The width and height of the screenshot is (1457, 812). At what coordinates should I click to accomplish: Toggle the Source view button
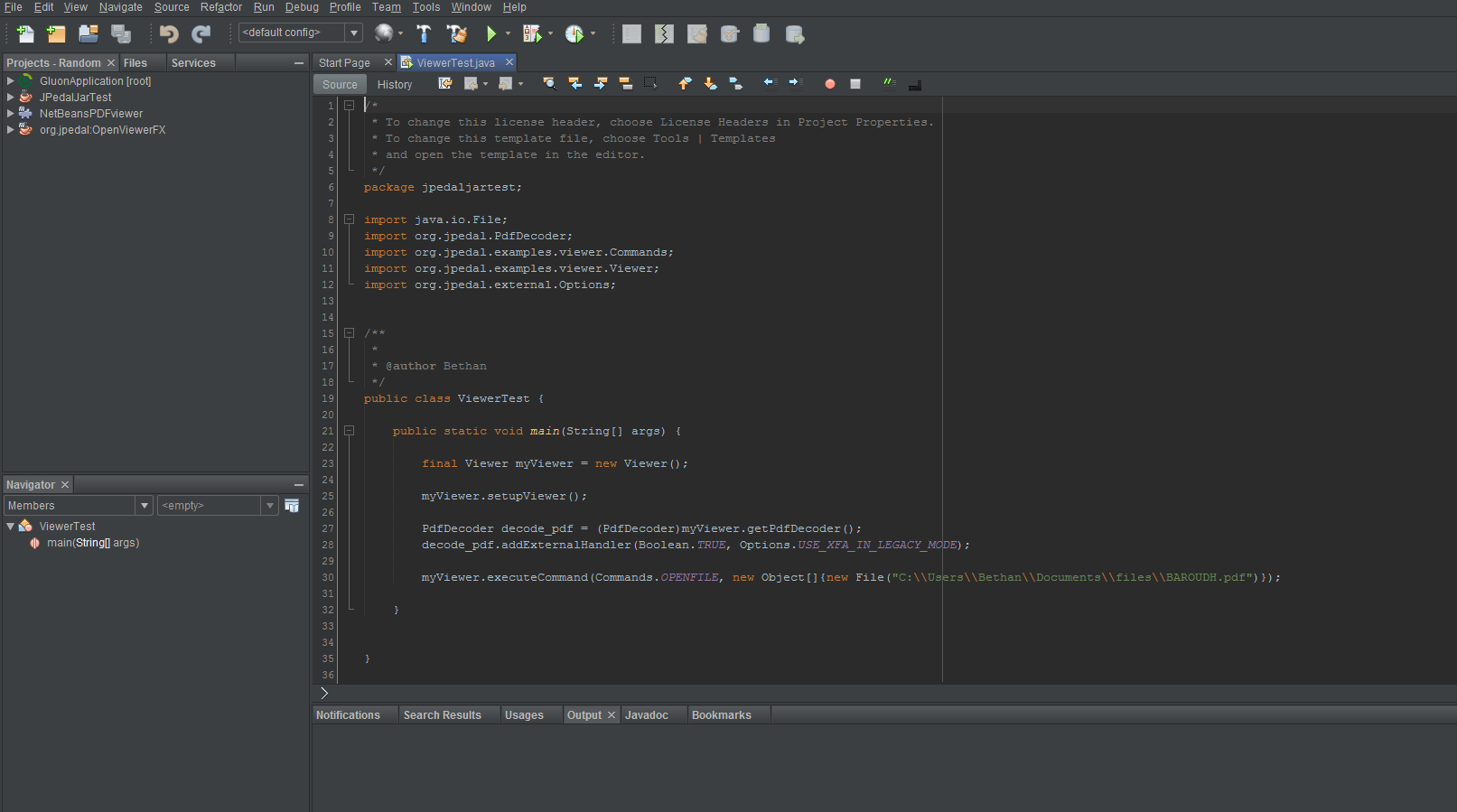tap(340, 85)
